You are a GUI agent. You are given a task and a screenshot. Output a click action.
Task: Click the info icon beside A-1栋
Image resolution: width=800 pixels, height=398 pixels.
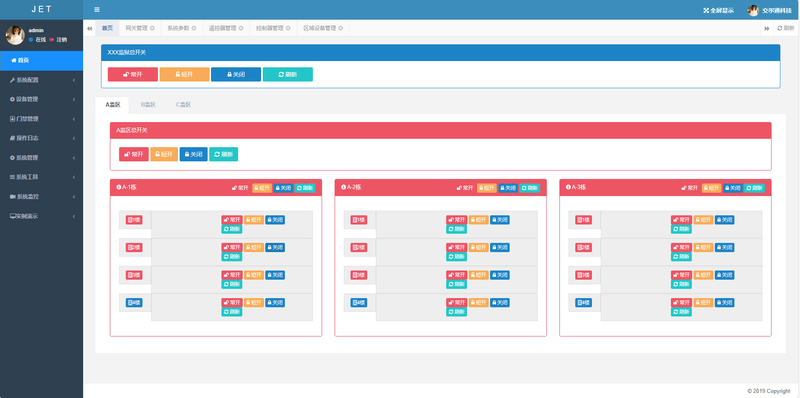pos(118,187)
